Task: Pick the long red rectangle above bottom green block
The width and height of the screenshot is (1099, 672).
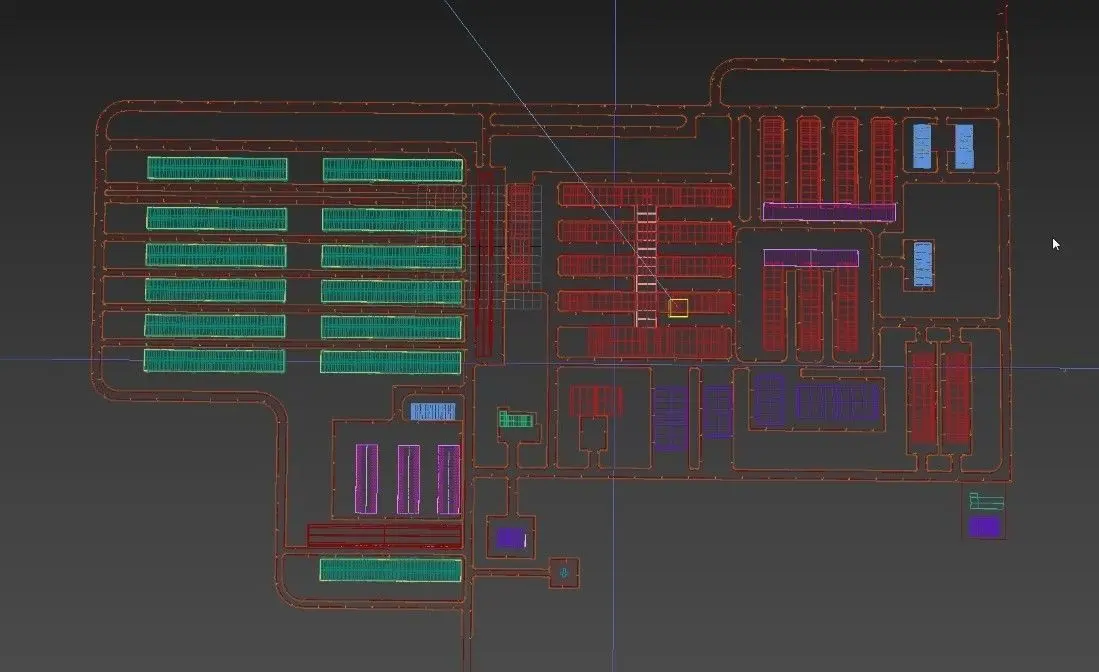Action: point(385,535)
